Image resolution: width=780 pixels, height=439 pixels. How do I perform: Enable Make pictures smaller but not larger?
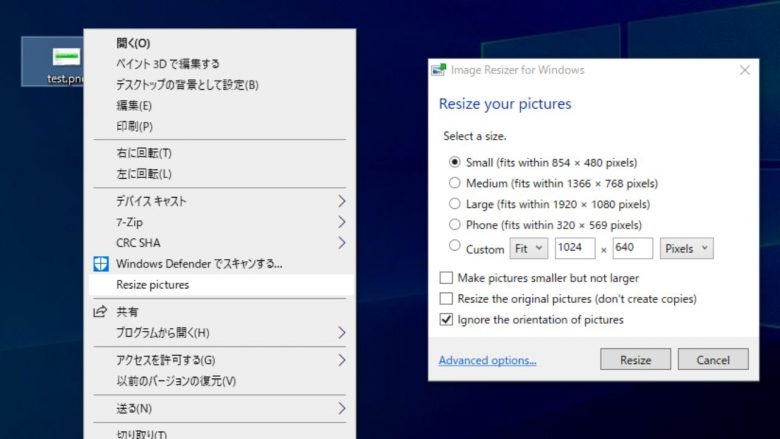click(x=446, y=277)
